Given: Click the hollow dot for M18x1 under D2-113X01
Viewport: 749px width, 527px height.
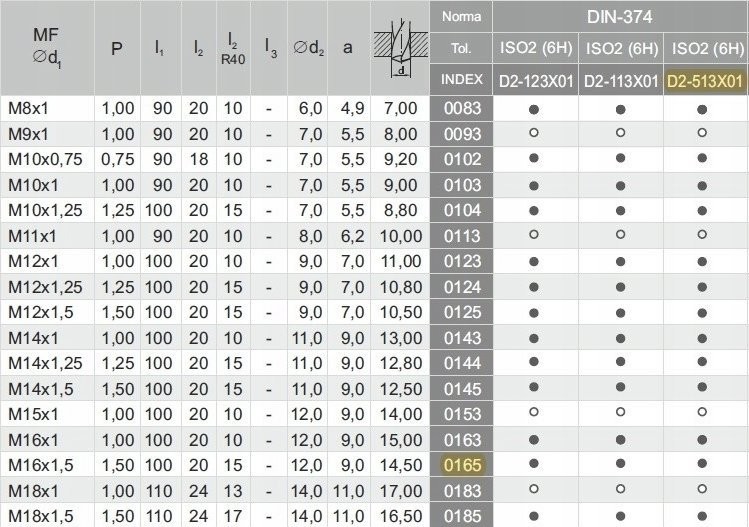Looking at the screenshot, I should (620, 490).
